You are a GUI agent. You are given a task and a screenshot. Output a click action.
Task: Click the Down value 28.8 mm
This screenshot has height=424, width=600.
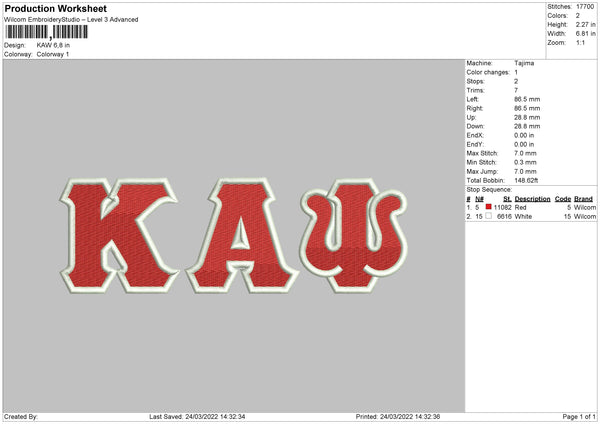(x=527, y=126)
